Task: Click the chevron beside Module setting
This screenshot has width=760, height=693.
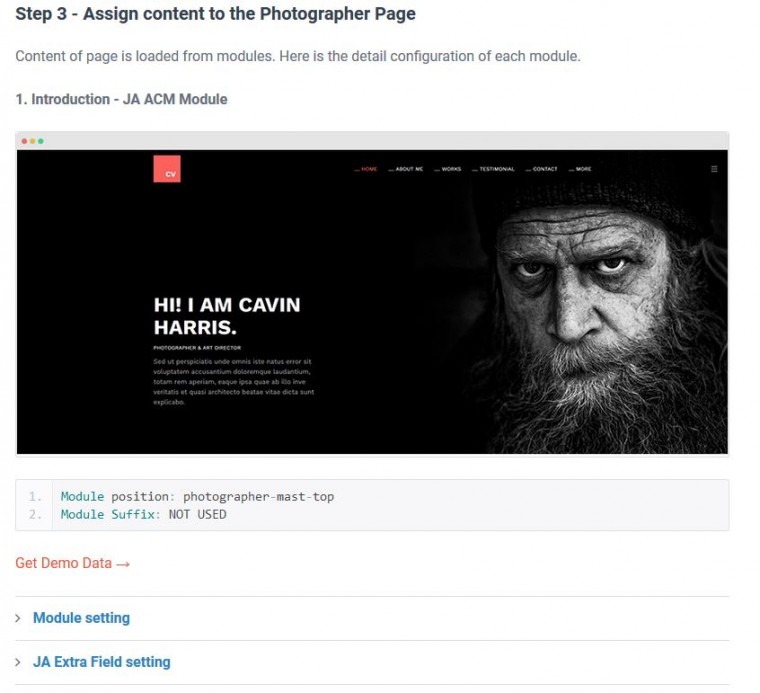Action: pos(18,618)
